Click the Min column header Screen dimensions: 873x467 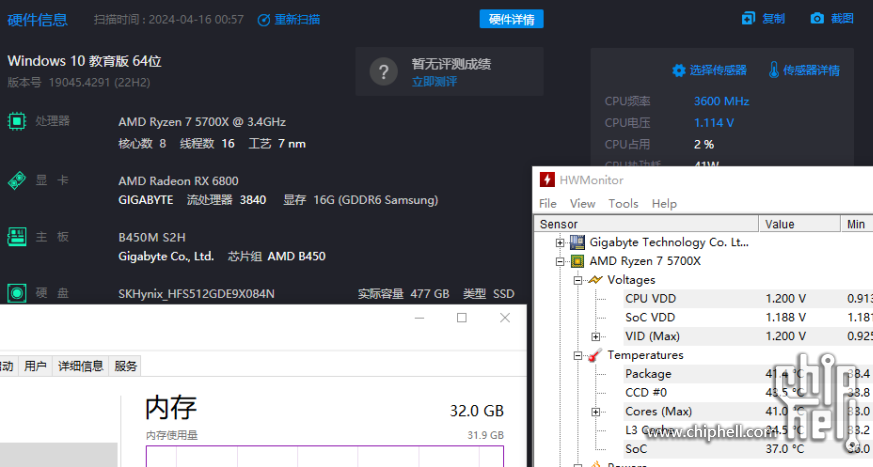coord(857,224)
